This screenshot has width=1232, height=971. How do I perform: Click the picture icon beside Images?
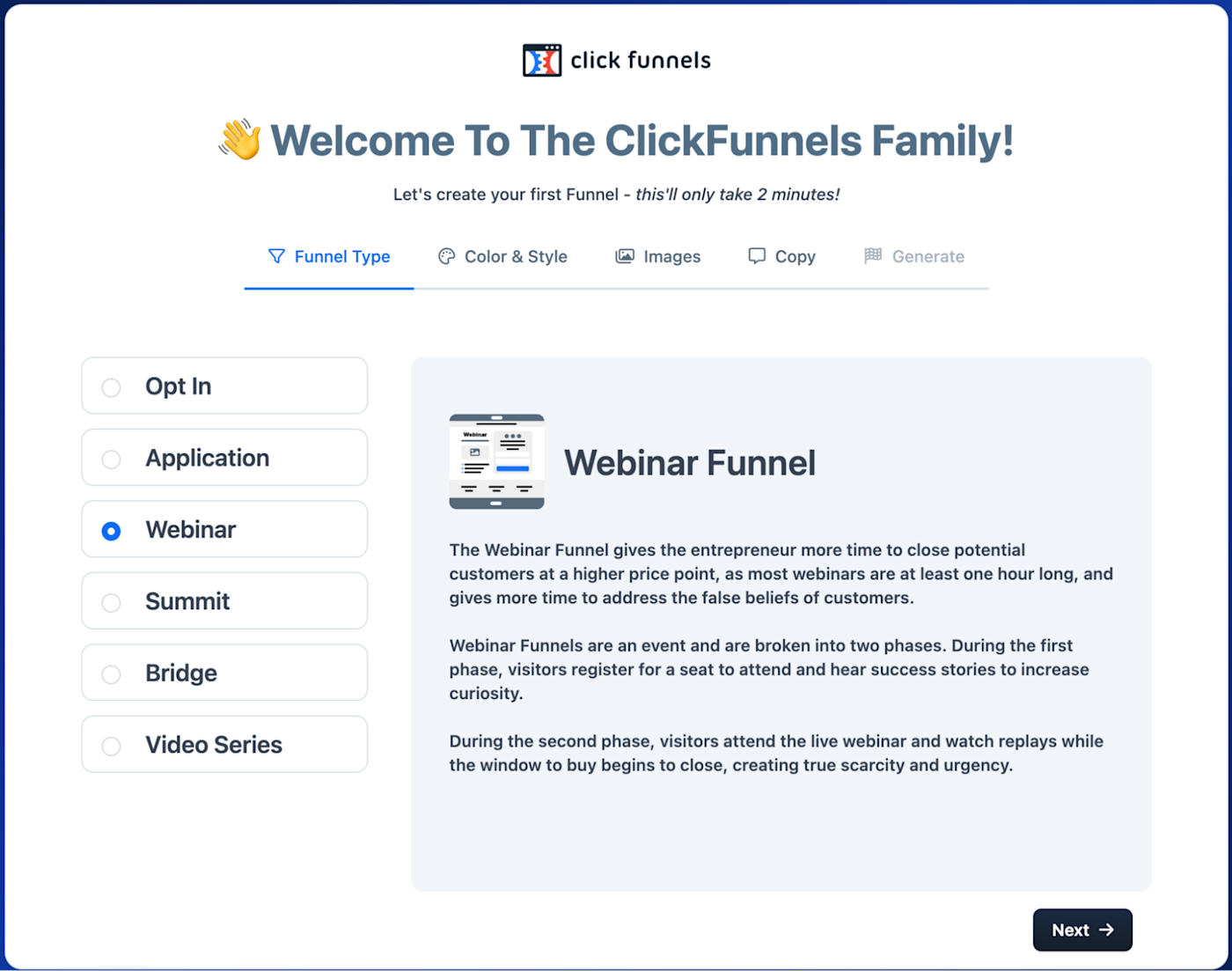pos(625,256)
